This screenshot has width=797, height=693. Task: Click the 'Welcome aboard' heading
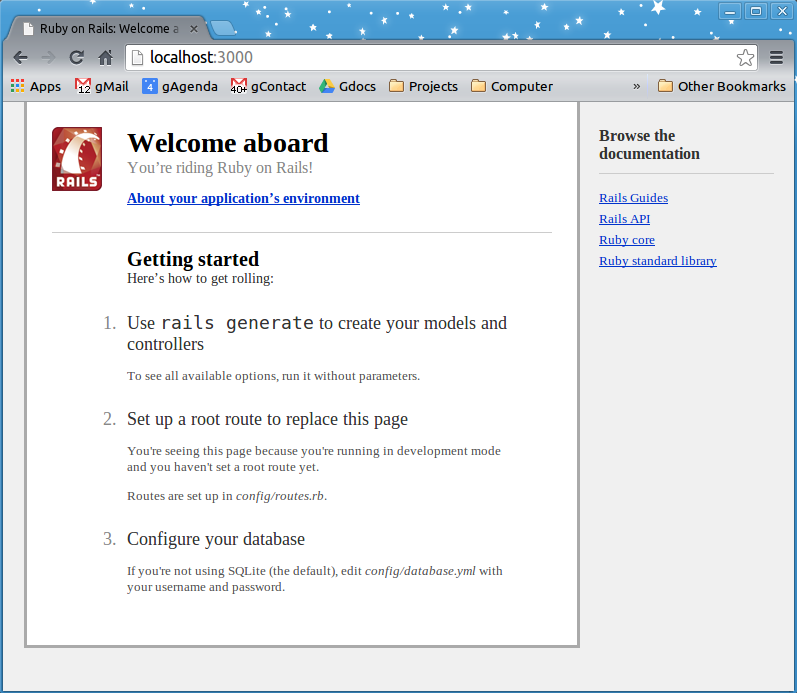228,143
